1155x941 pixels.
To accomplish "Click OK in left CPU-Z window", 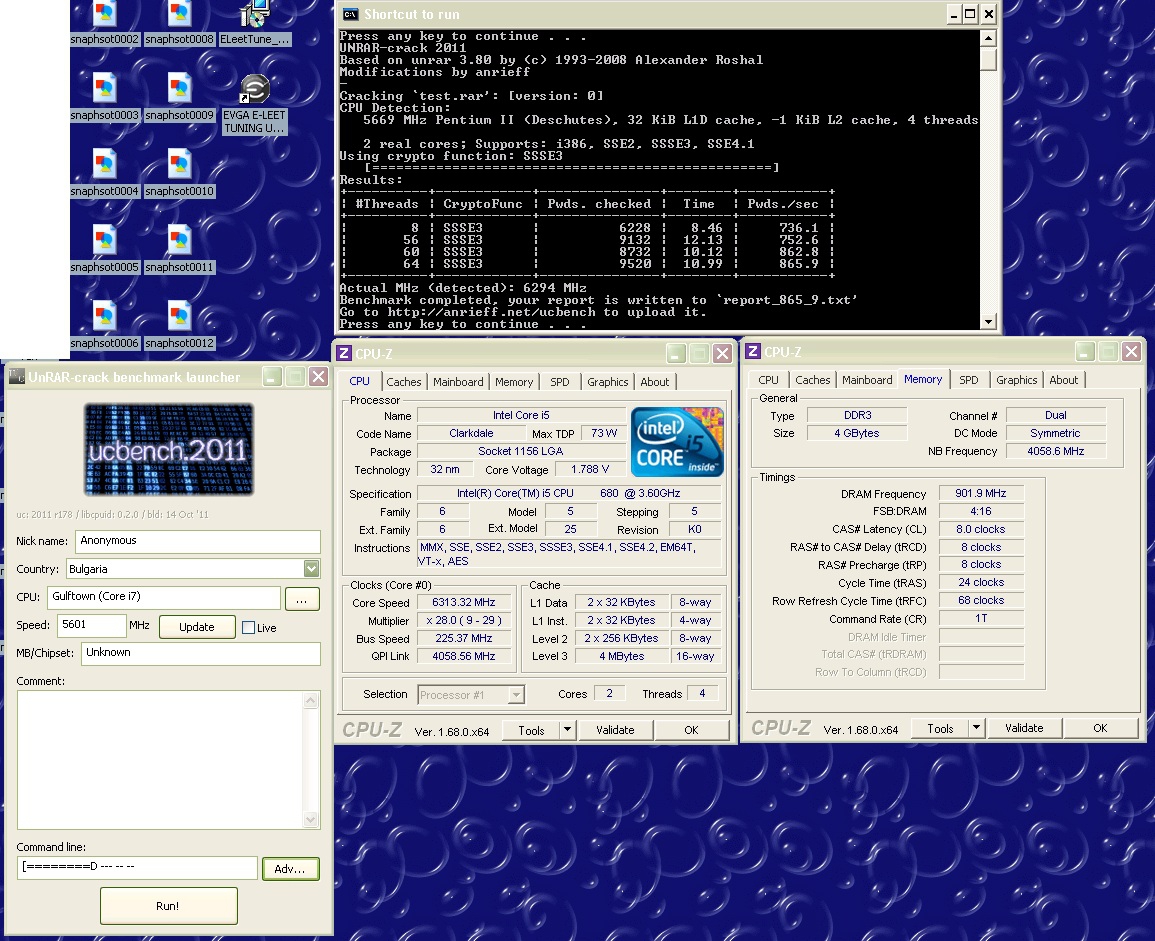I will point(691,730).
